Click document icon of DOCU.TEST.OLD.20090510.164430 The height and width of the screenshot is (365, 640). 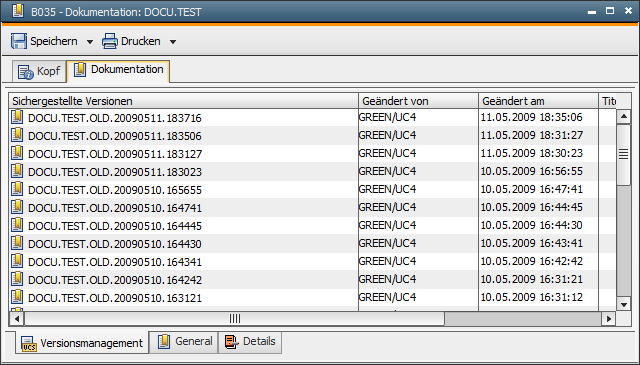coord(17,243)
